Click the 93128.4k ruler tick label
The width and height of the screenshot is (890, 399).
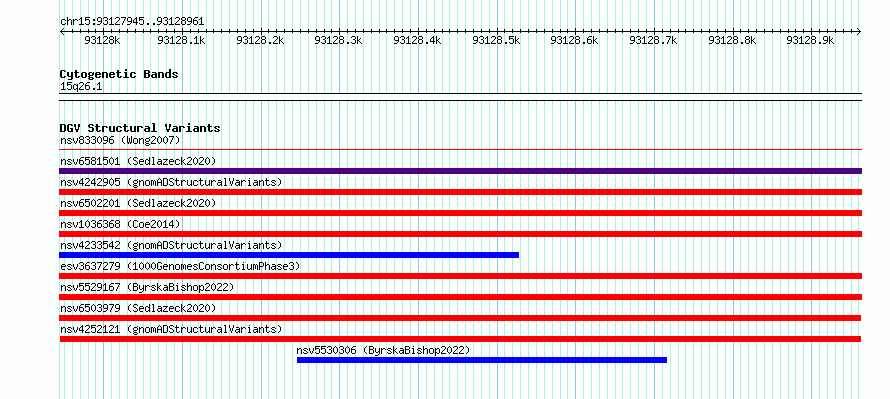pyautogui.click(x=417, y=40)
